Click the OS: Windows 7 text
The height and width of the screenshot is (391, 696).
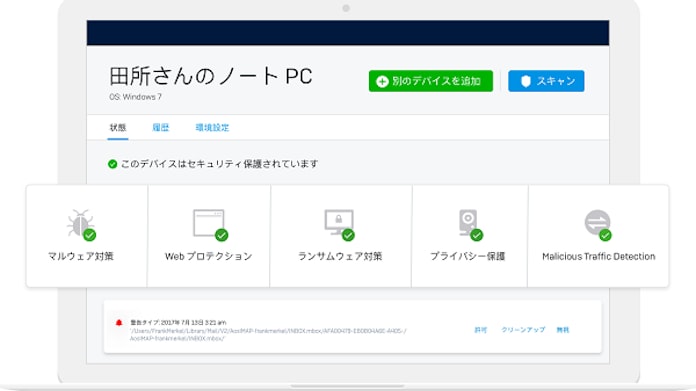(x=135, y=97)
